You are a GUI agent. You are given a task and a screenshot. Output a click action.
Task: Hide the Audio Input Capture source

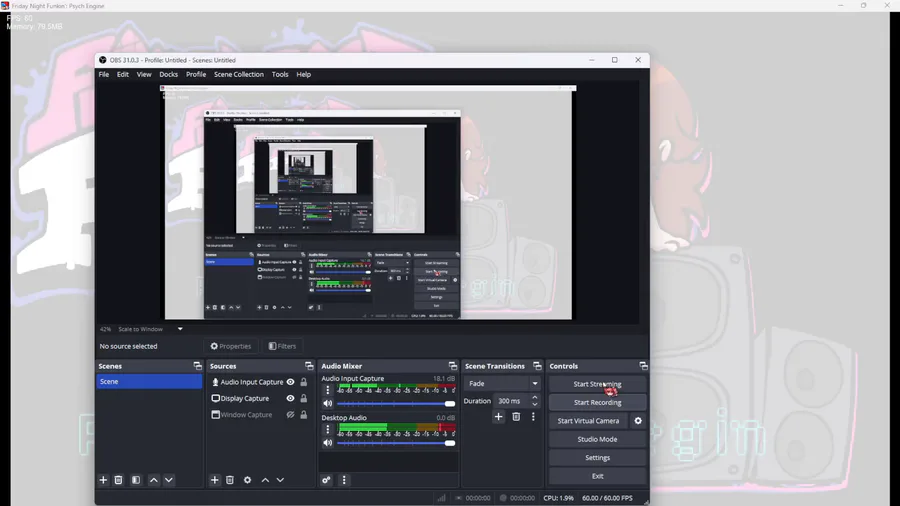(x=290, y=382)
